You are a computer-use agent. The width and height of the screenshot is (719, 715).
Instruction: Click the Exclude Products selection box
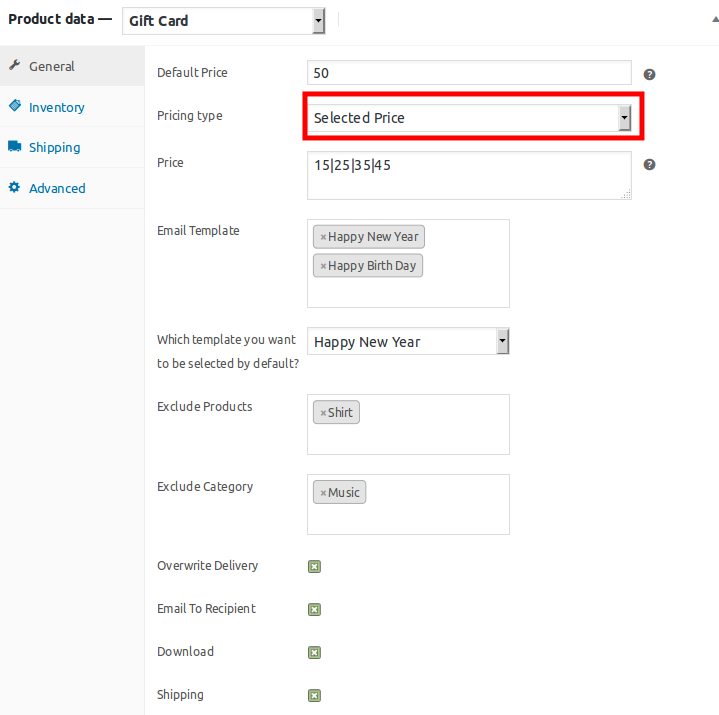pos(408,424)
